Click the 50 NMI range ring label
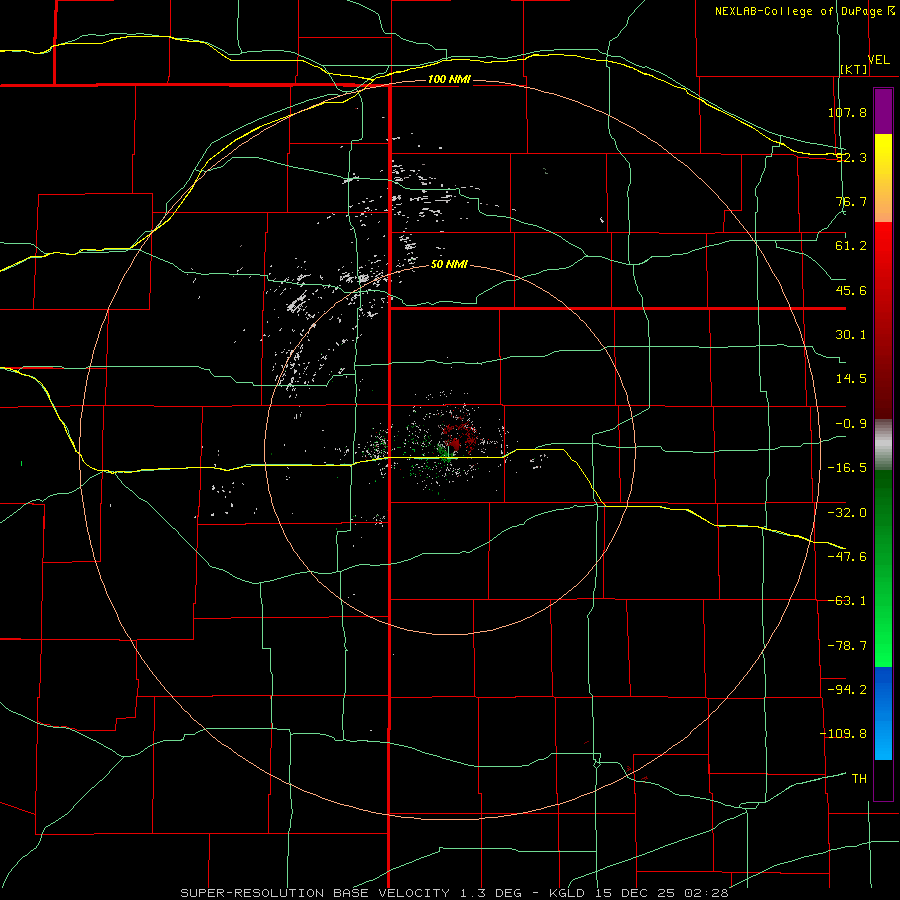Screen dimensions: 900x900 coord(449,264)
